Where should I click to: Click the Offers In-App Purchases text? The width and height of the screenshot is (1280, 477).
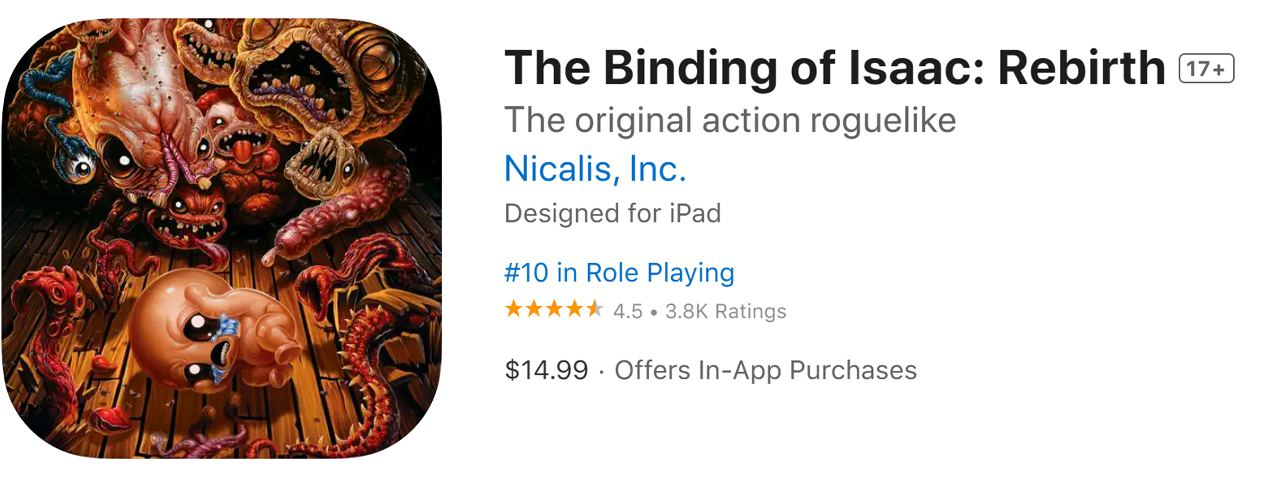[x=765, y=370]
